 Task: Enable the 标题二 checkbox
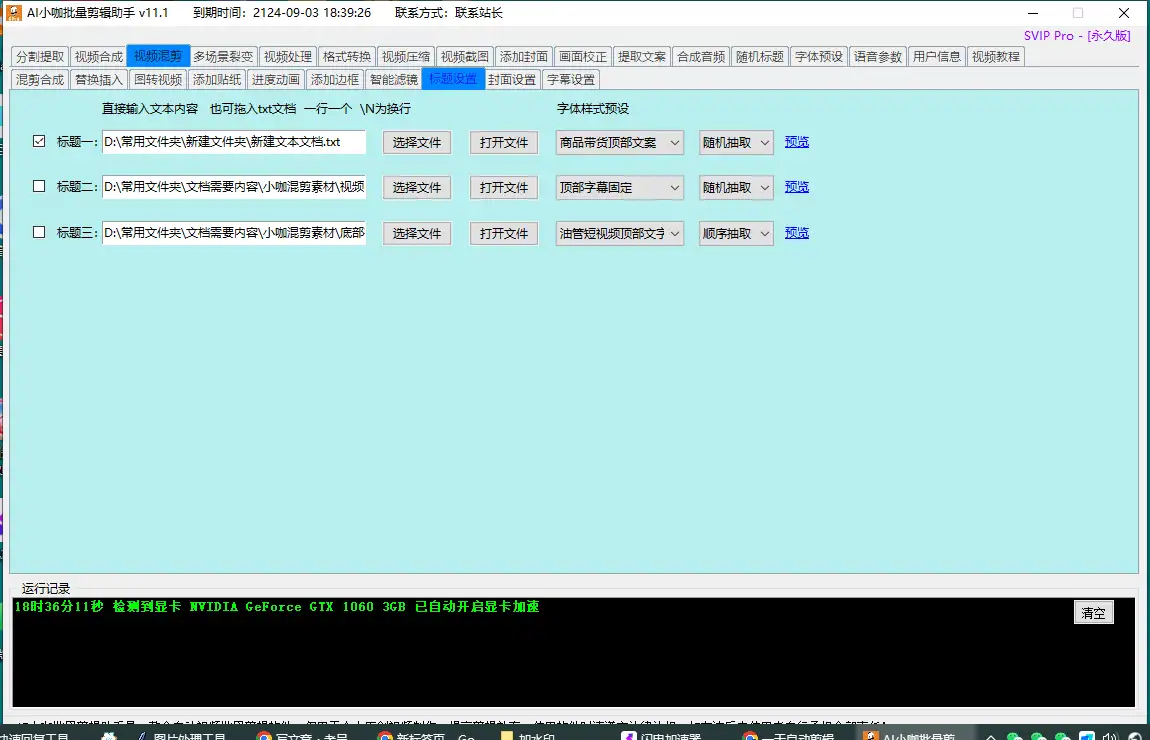click(40, 187)
